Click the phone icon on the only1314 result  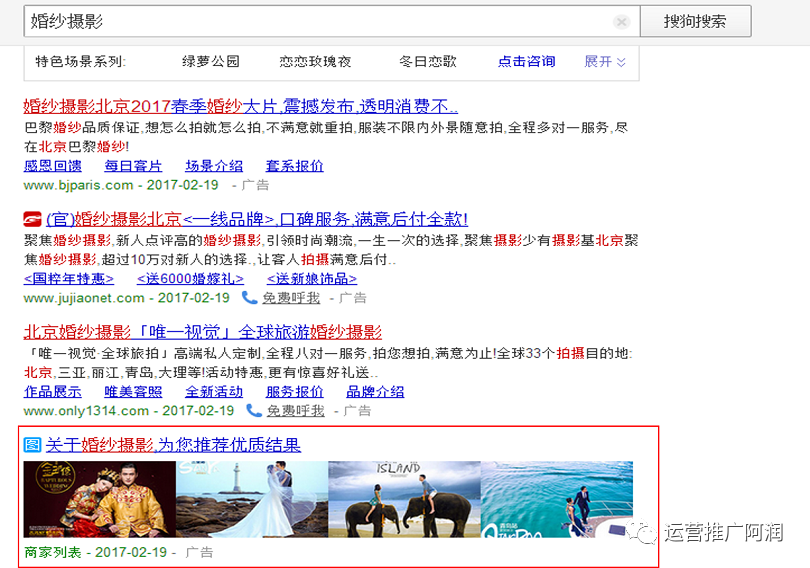[254, 411]
